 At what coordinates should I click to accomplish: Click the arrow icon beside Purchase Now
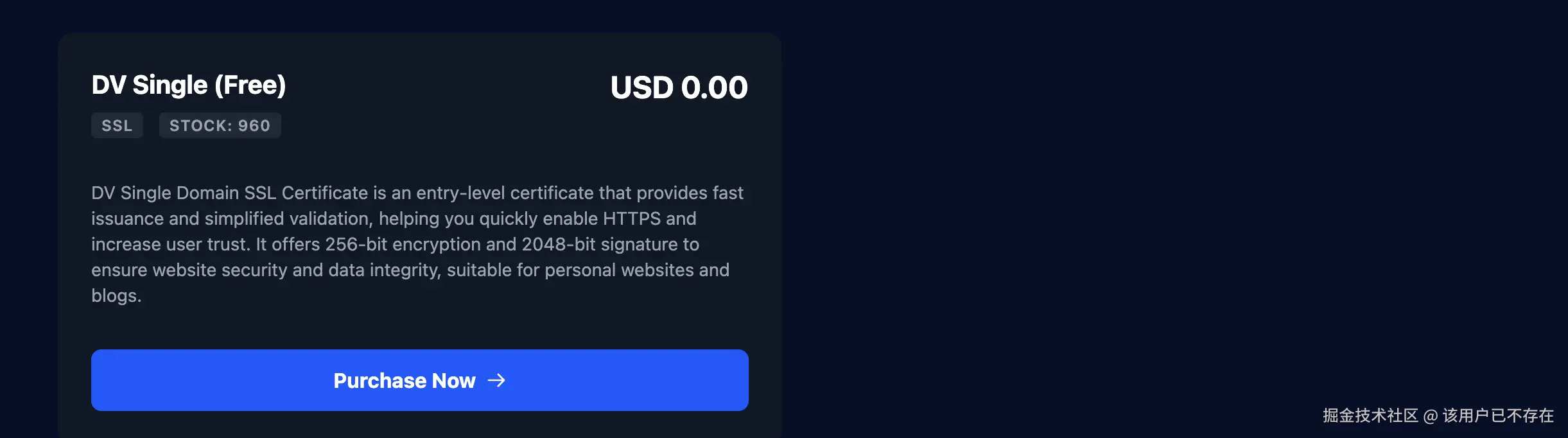(x=496, y=380)
